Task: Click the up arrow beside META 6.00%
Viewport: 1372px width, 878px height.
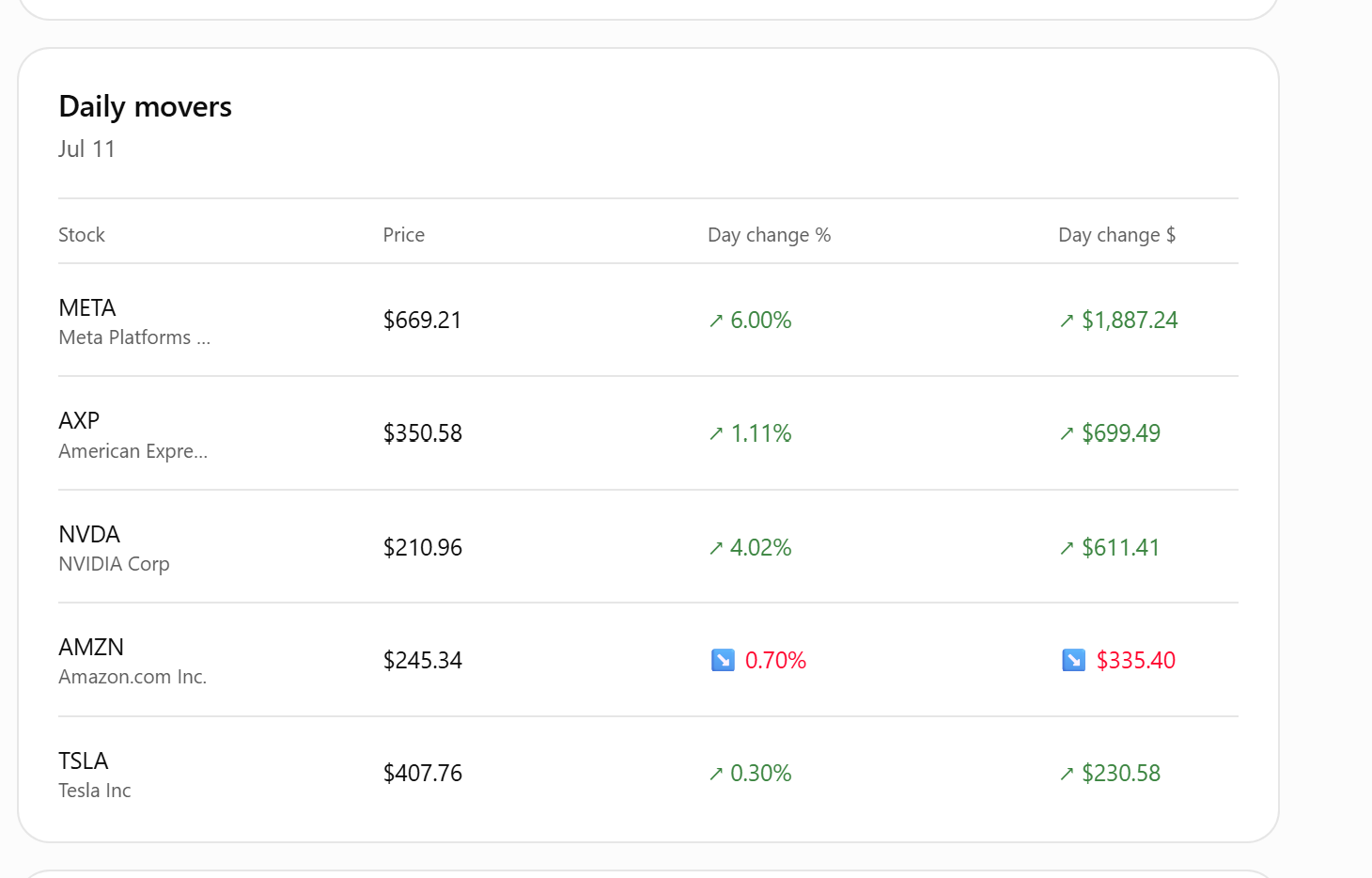Action: [716, 321]
